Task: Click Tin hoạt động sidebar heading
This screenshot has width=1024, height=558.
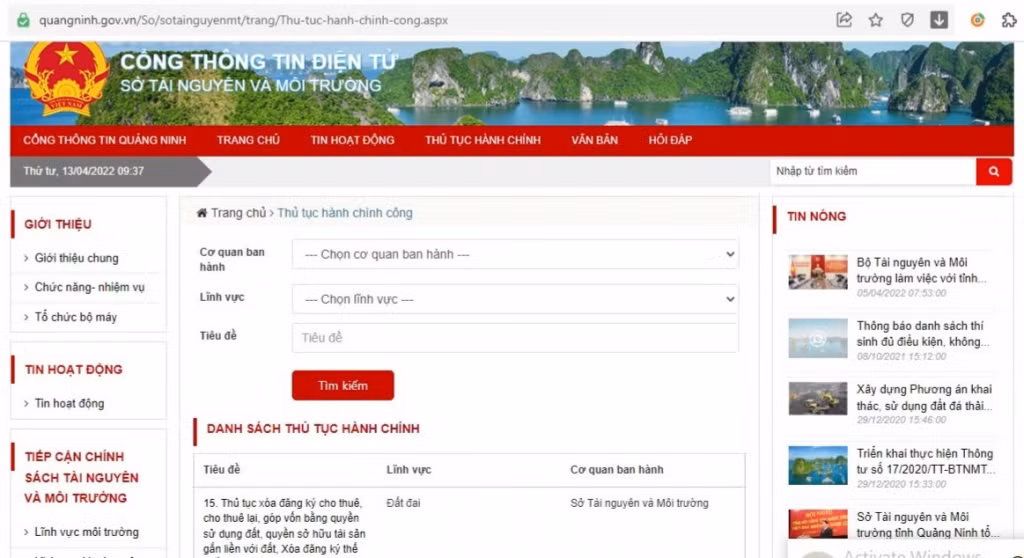Action: click(73, 369)
